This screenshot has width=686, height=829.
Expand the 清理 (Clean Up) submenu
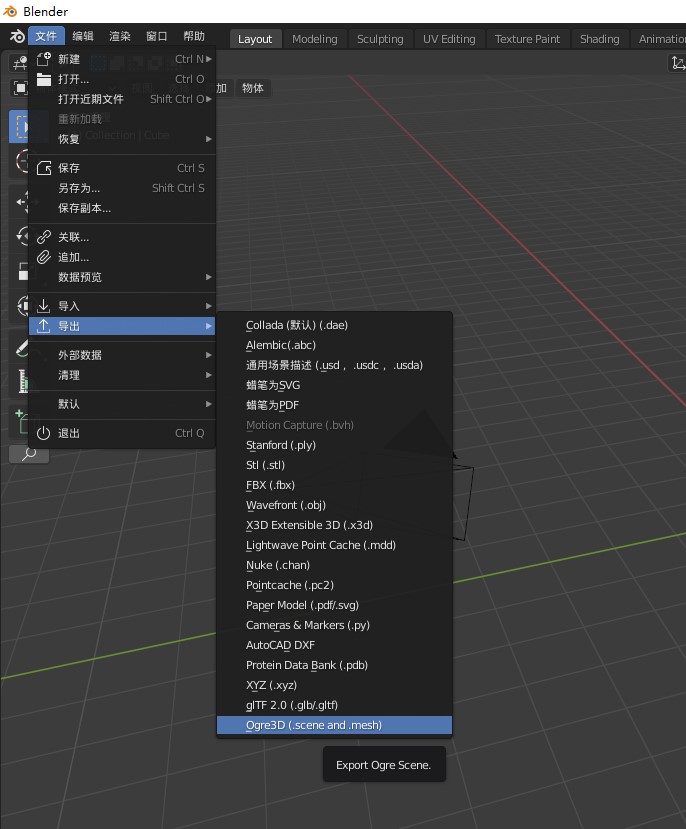coord(122,375)
